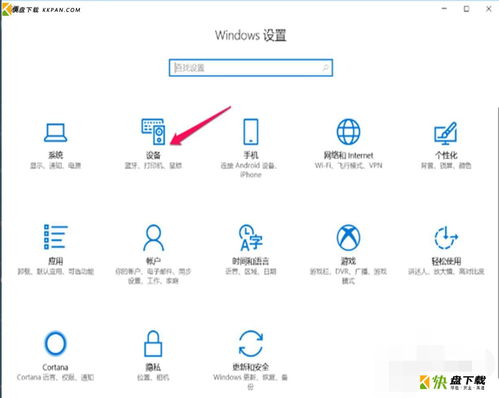The width and height of the screenshot is (499, 398).
Task: Click the 网络和 Internet label text
Action: tap(348, 155)
